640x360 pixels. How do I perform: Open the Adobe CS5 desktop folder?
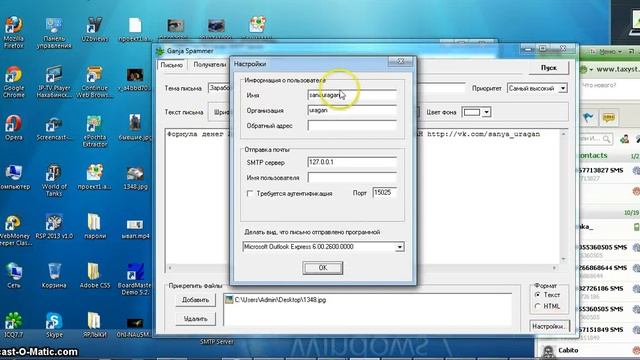[x=95, y=275]
